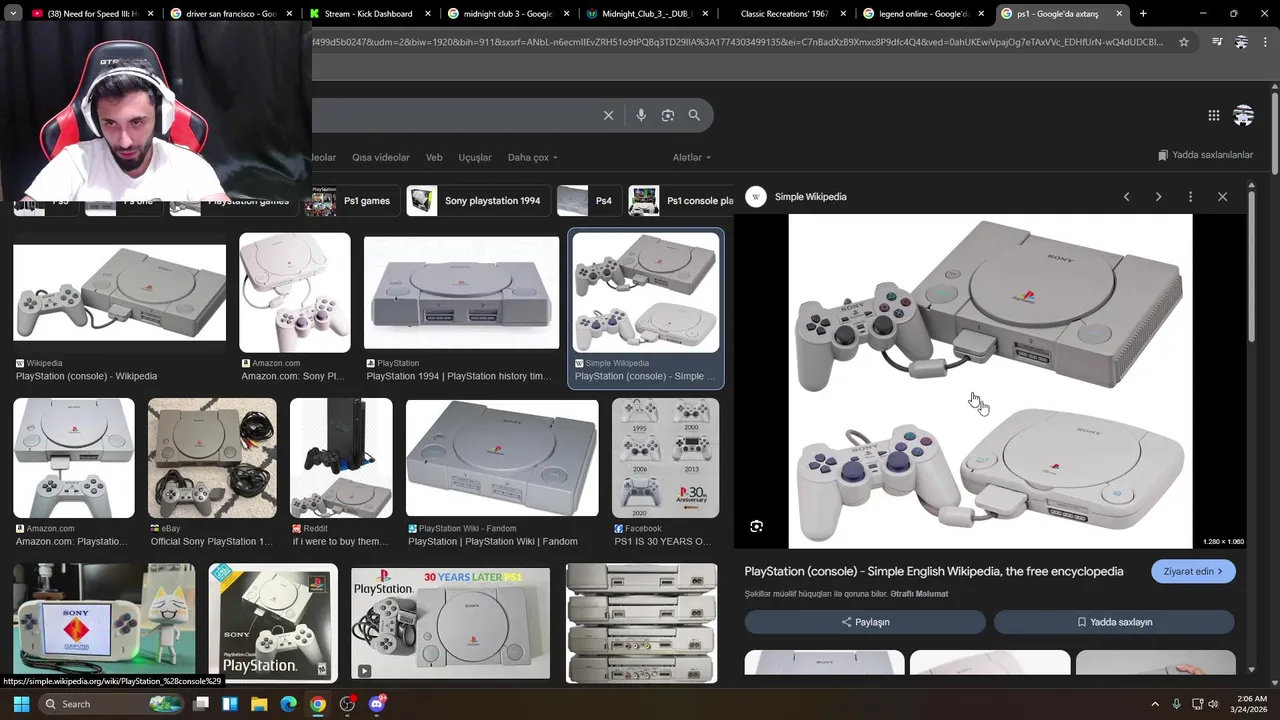Open the Wikipedia PlayStation console thumbnail

[x=120, y=292]
